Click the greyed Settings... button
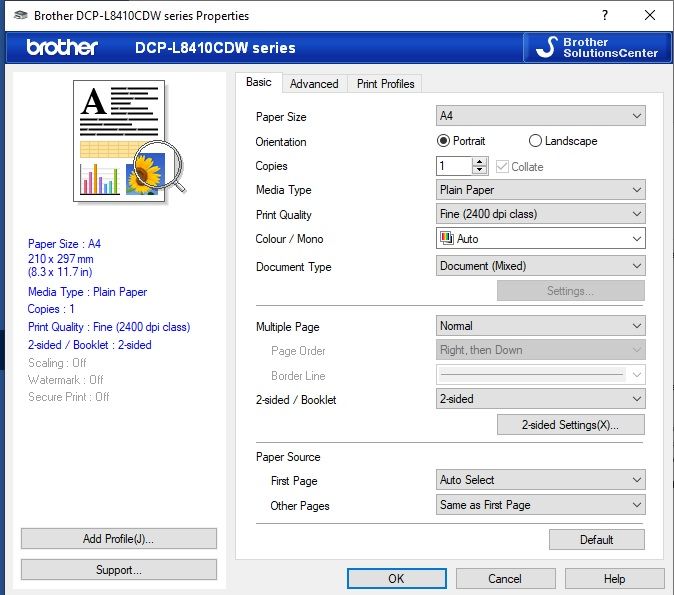 click(570, 291)
